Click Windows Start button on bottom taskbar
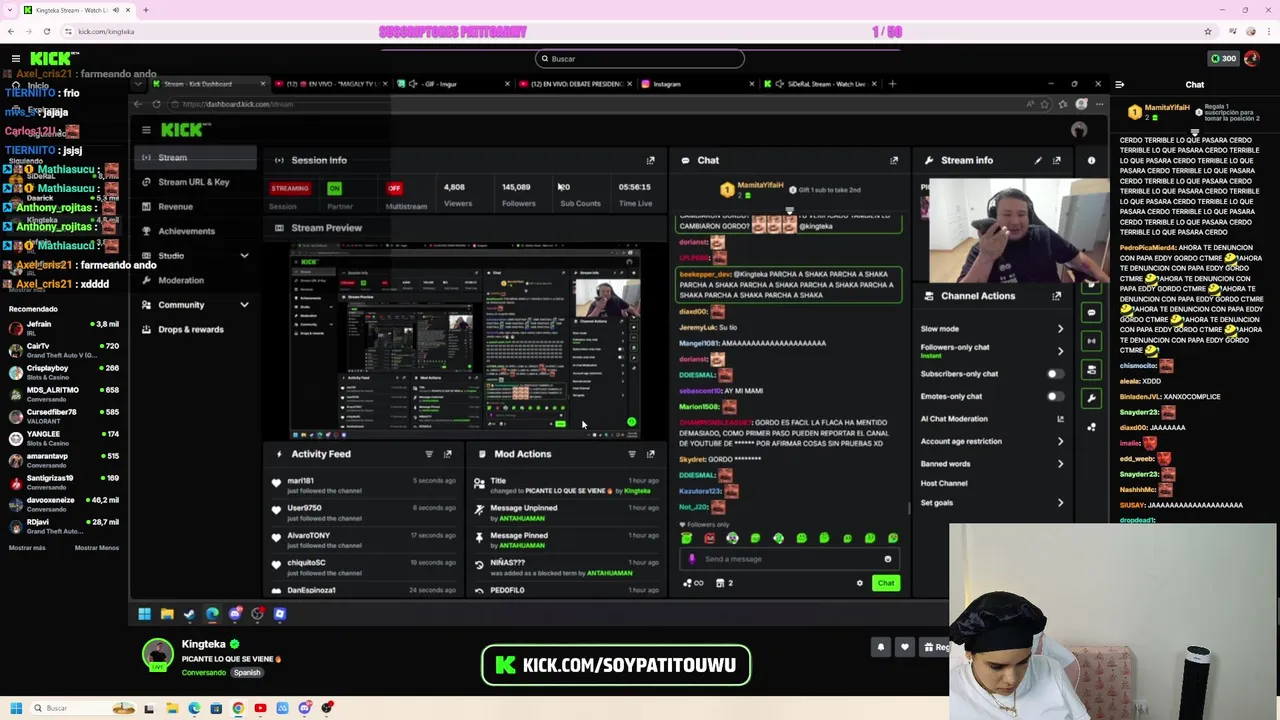Image resolution: width=1280 pixels, height=720 pixels. tap(16, 708)
